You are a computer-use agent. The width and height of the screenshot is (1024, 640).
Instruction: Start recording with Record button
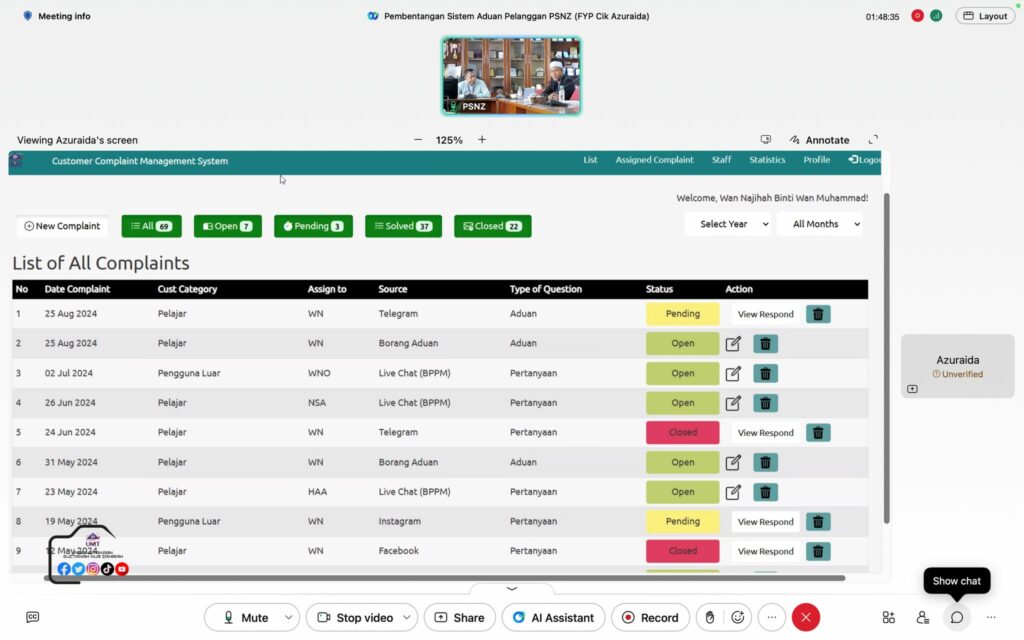650,617
